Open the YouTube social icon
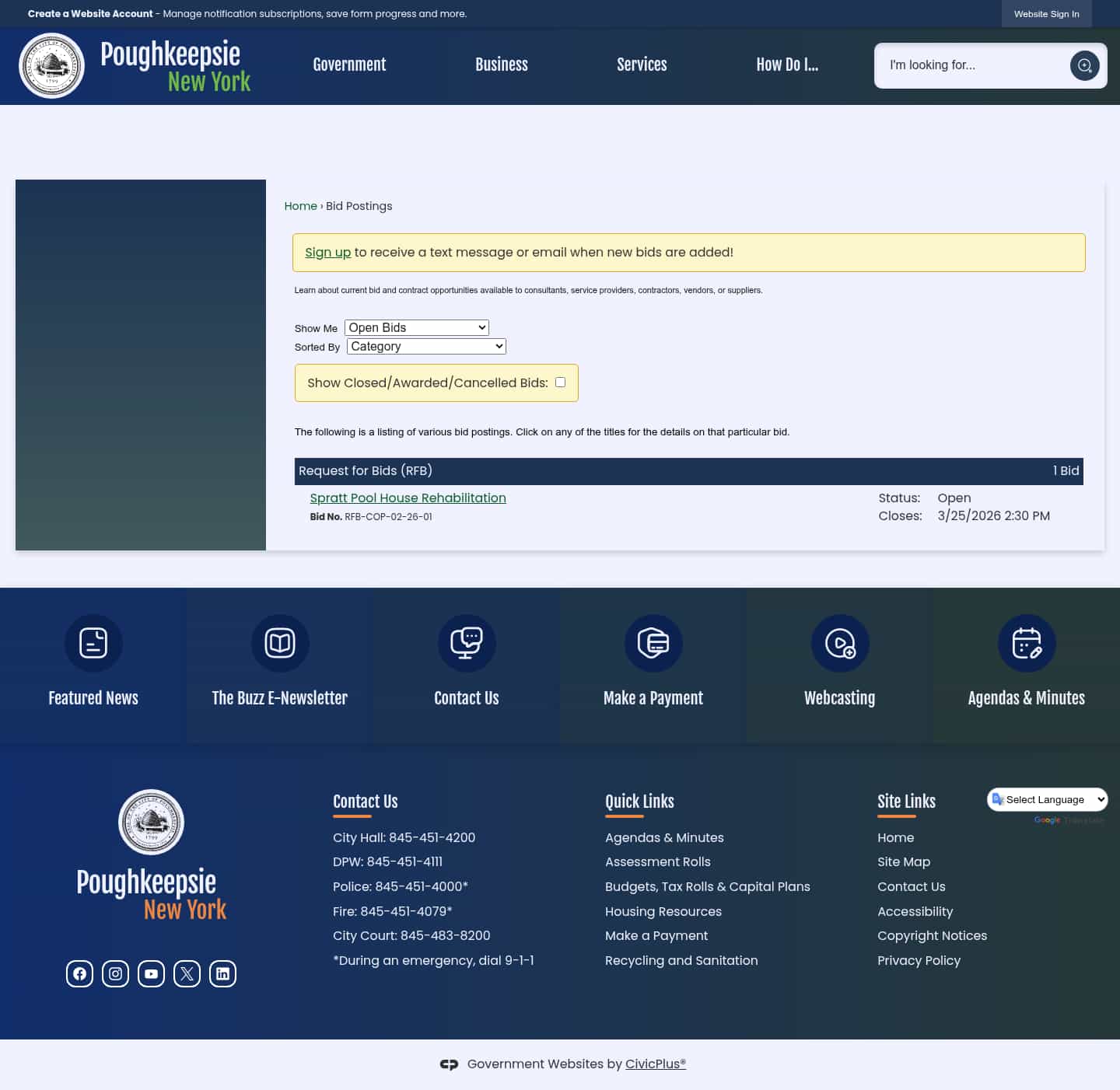This screenshot has height=1090, width=1120. (x=151, y=973)
